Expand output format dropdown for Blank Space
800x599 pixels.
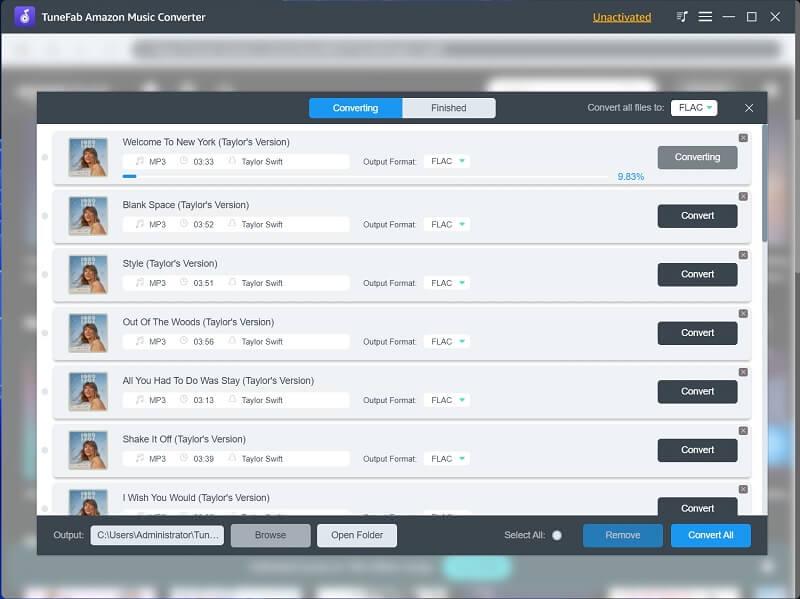[447, 225]
